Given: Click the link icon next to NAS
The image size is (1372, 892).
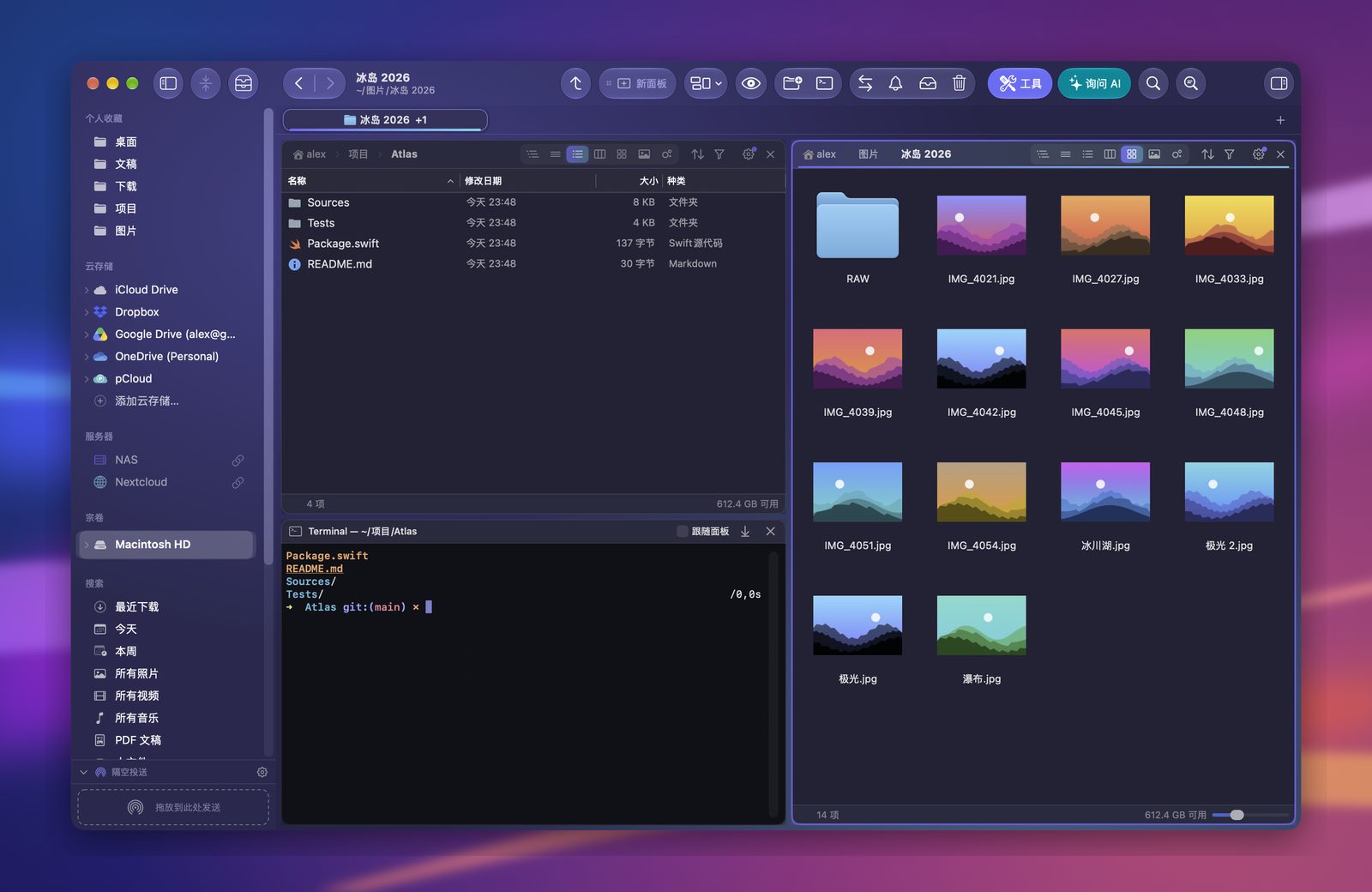Looking at the screenshot, I should 238,461.
